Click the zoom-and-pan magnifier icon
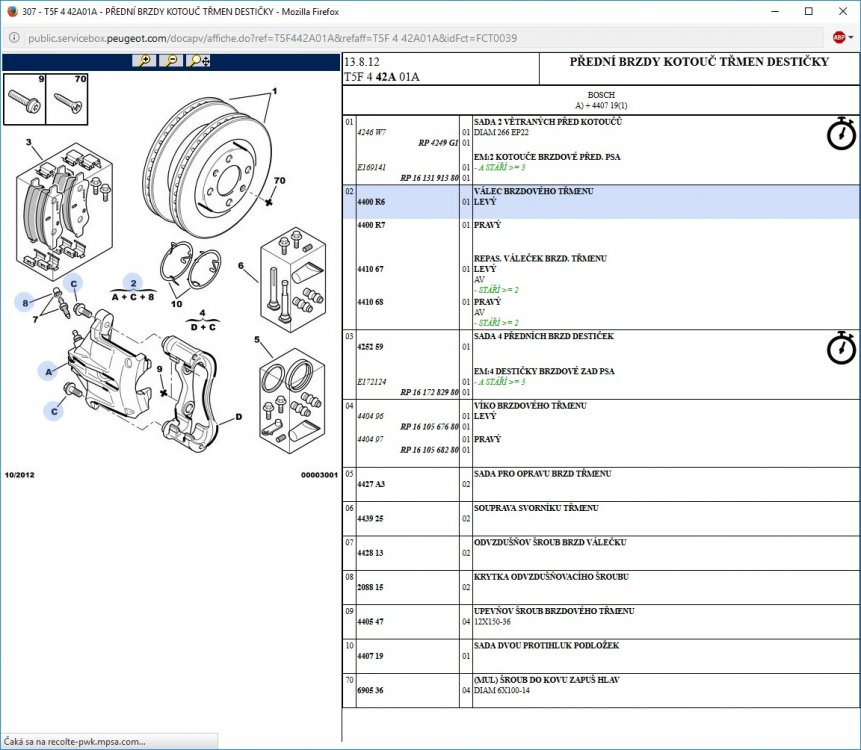This screenshot has width=861, height=750. click(199, 60)
